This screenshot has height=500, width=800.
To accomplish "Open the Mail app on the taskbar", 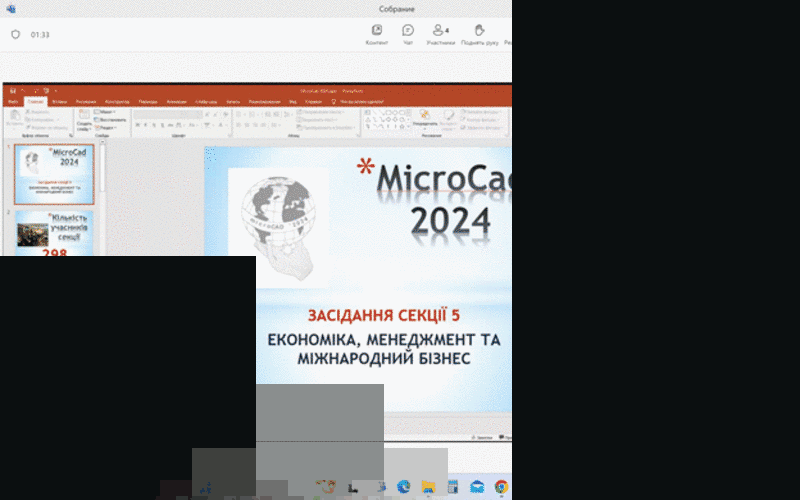I will (x=477, y=487).
